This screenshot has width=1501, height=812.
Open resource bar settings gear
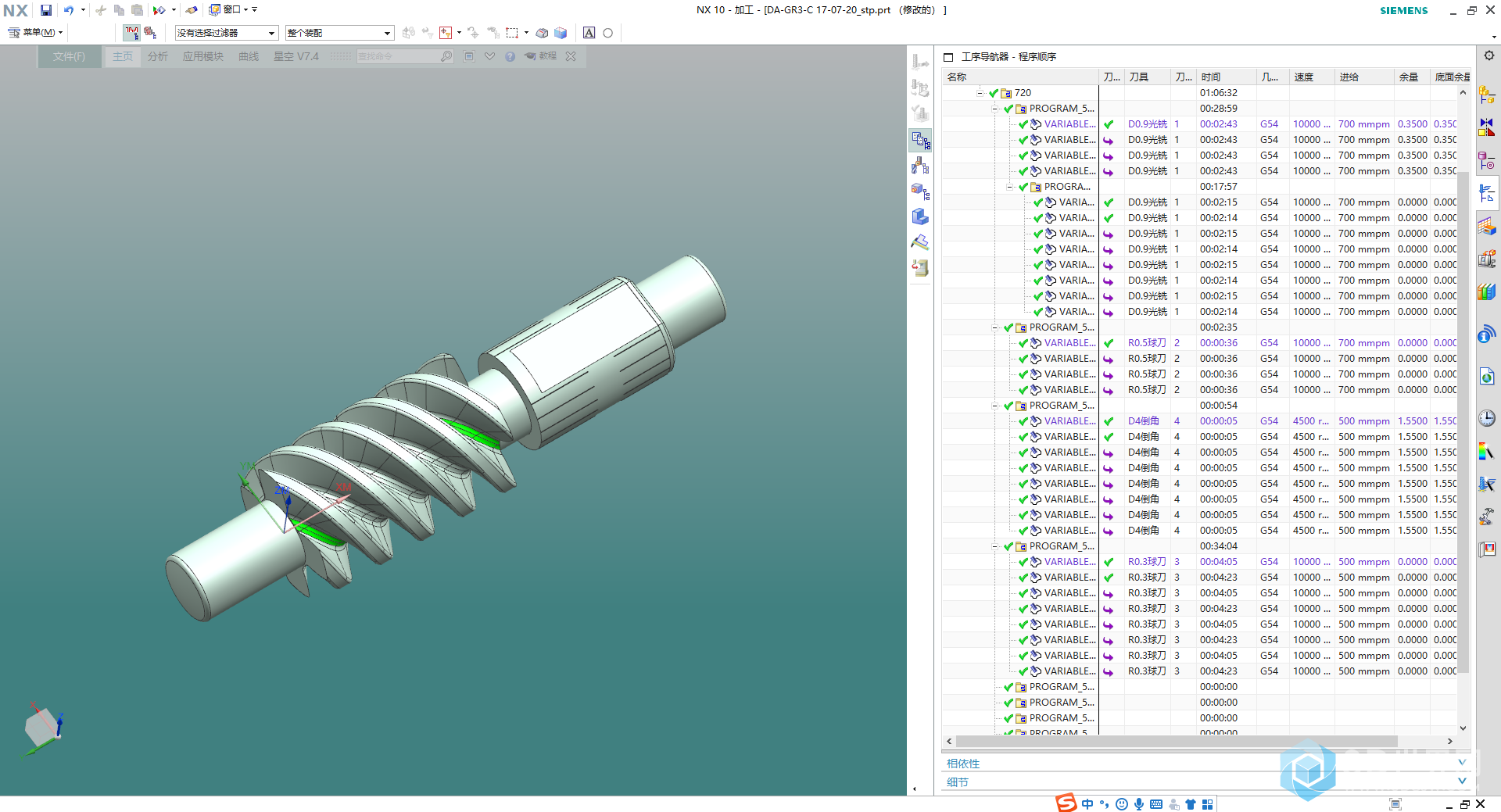[x=1488, y=55]
